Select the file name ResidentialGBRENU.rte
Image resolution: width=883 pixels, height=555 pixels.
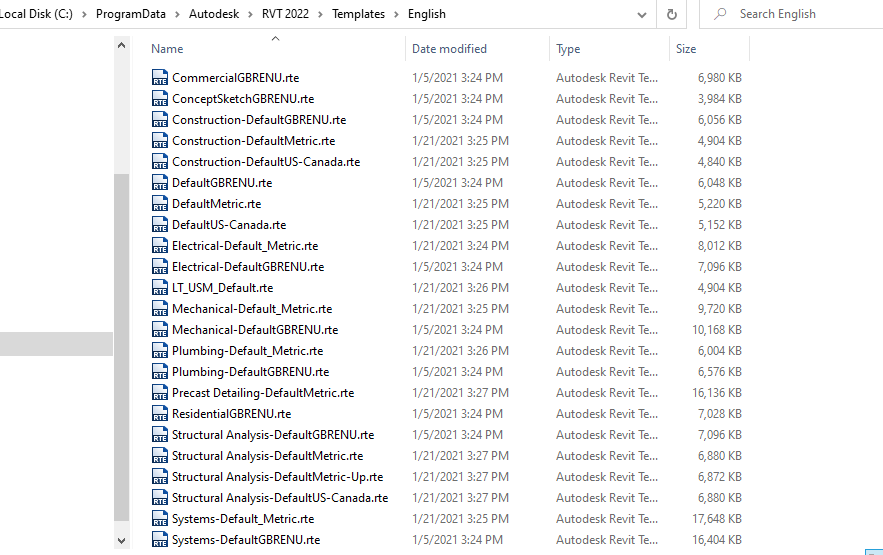click(231, 414)
